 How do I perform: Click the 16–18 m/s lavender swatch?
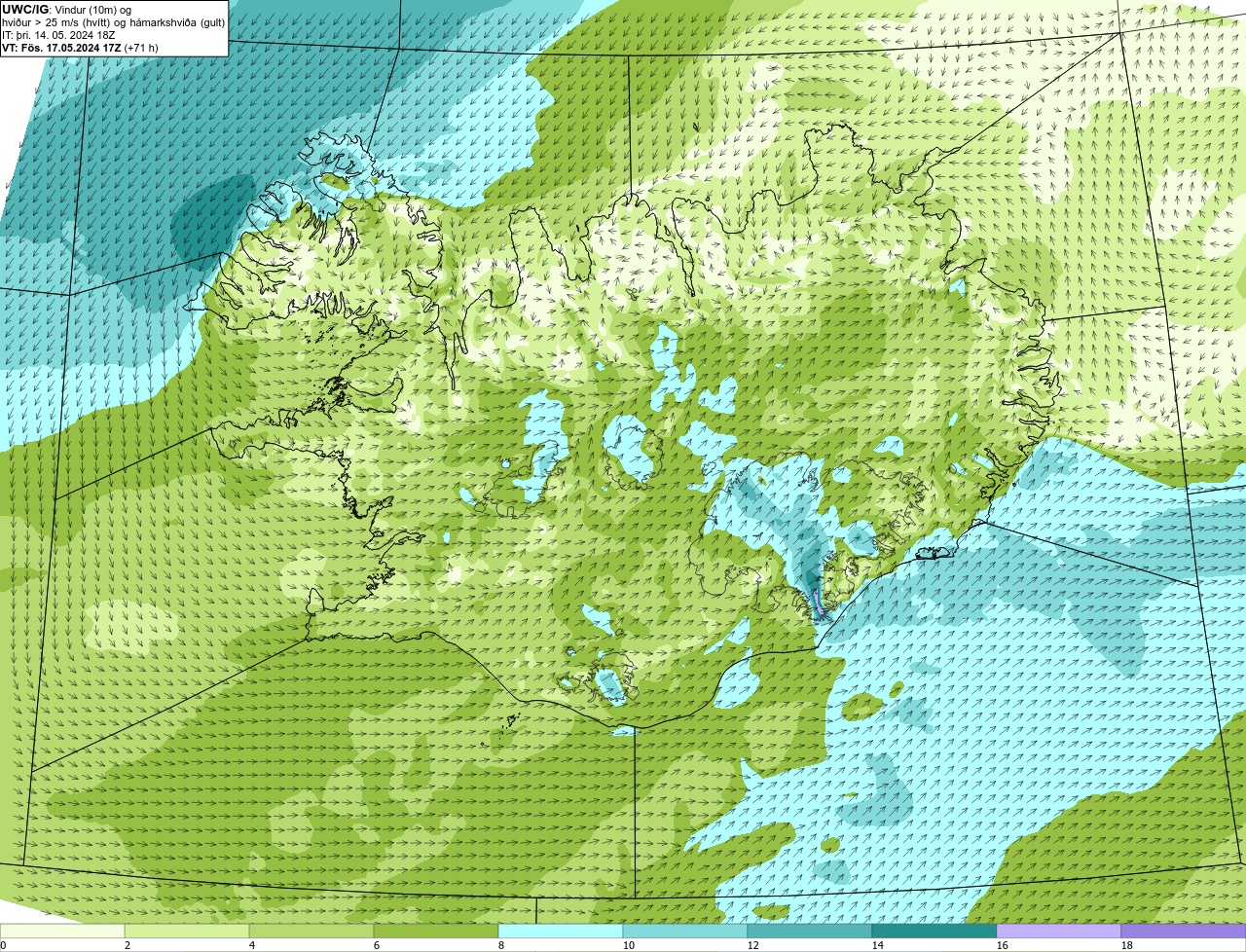pos(1059,931)
